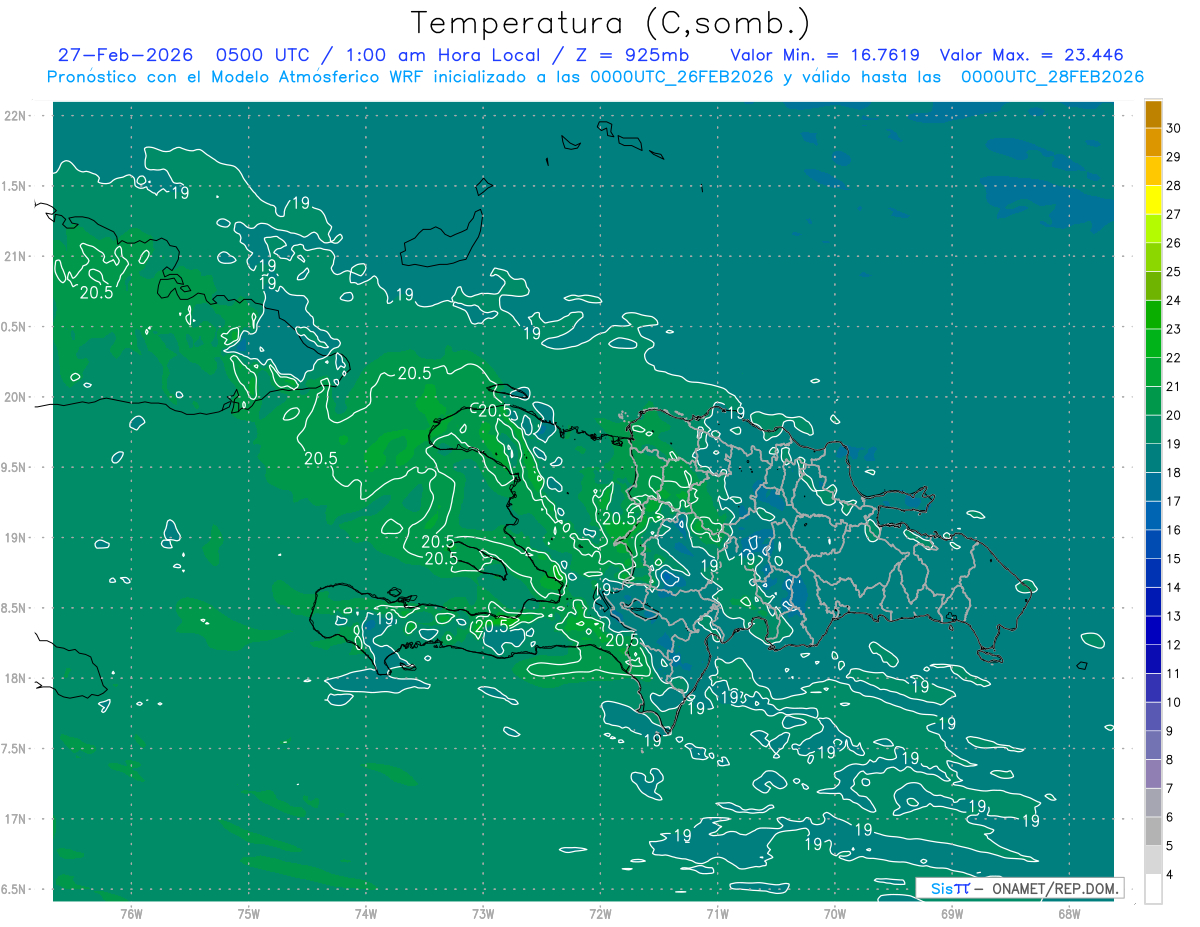
Task: Click the latitude axis label 22N
Action: (16, 116)
